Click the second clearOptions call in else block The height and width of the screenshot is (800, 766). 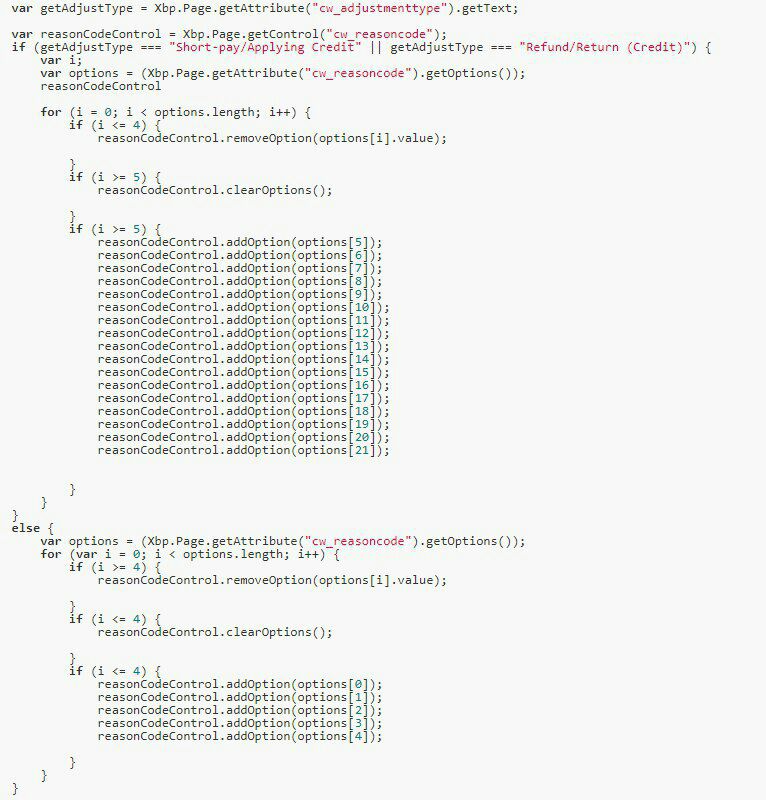coord(215,632)
